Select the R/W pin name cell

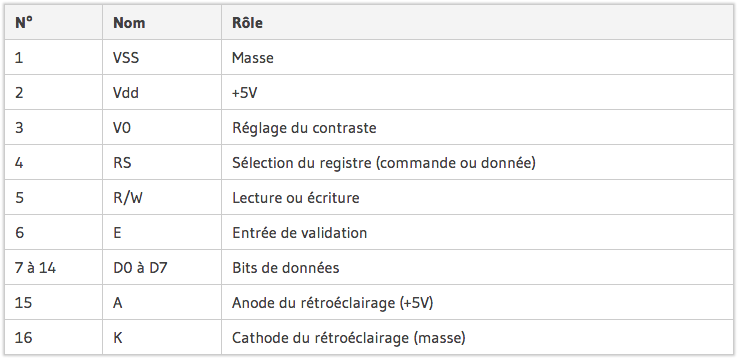coord(162,197)
